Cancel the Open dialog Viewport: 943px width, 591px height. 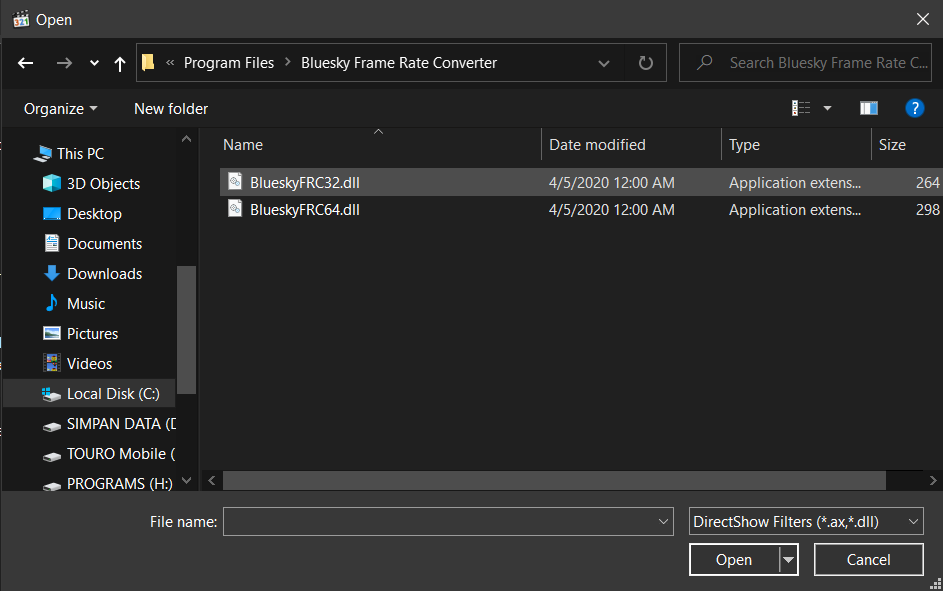tap(868, 560)
